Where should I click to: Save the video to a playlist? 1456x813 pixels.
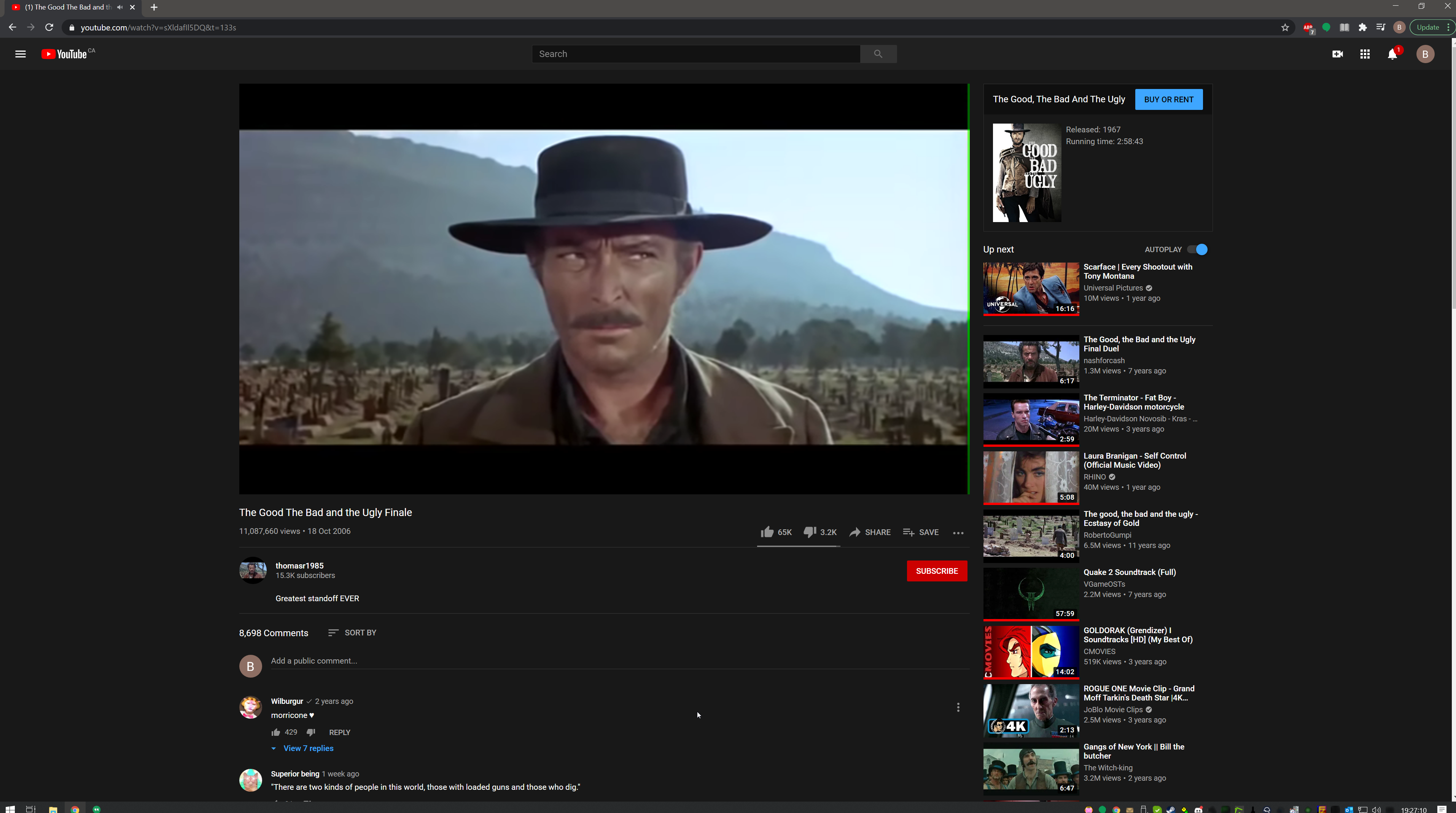[x=921, y=532]
